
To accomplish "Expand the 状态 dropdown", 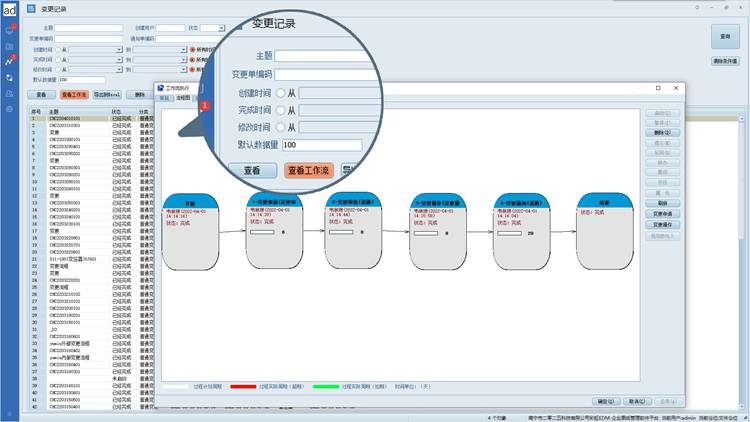I will 220,29.
